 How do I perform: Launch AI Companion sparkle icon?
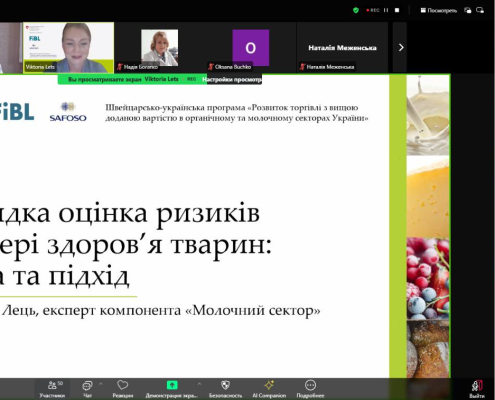(269, 389)
